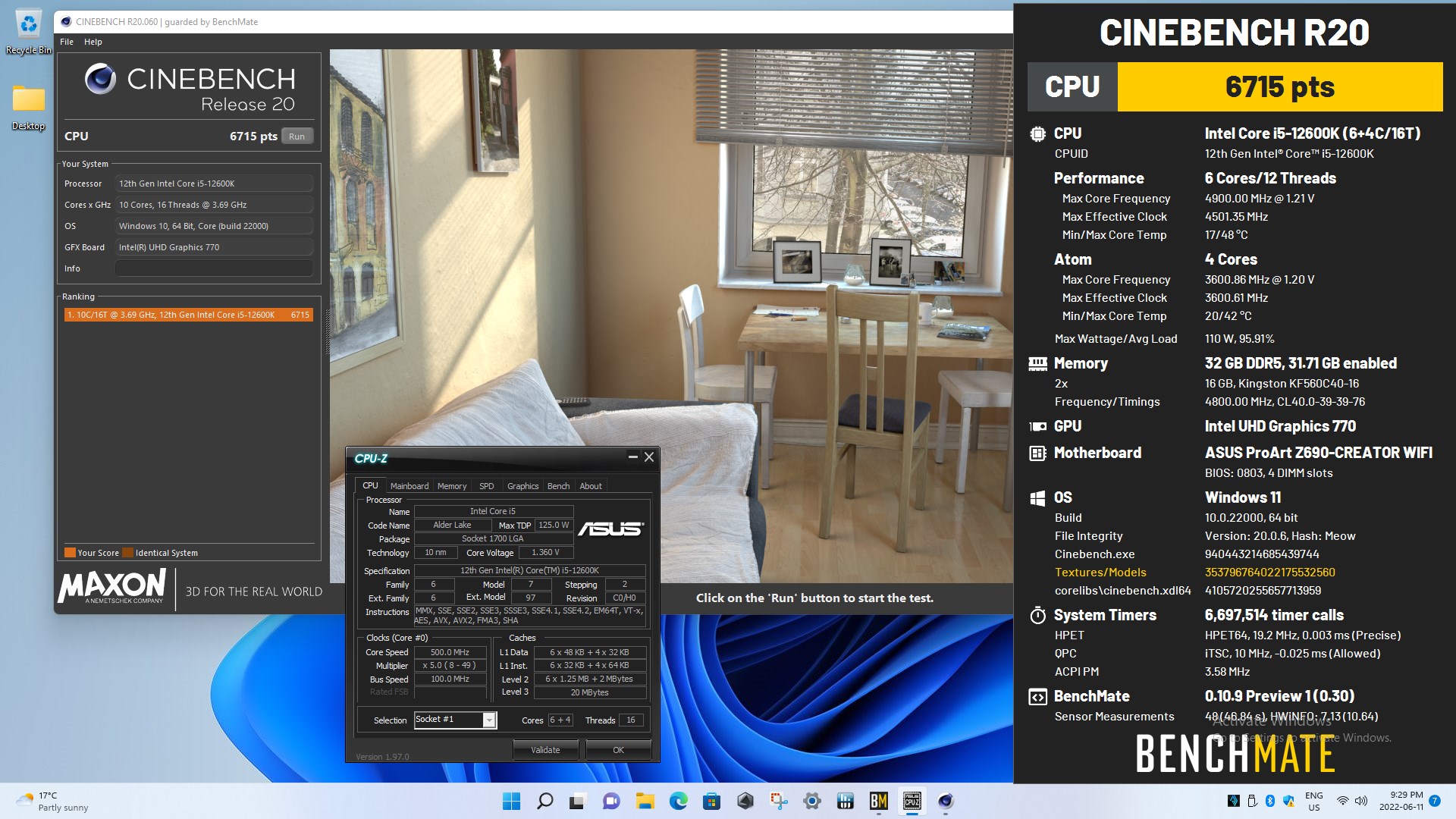Click the CPU-Z icon in taskbar
1456x819 pixels.
[912, 801]
